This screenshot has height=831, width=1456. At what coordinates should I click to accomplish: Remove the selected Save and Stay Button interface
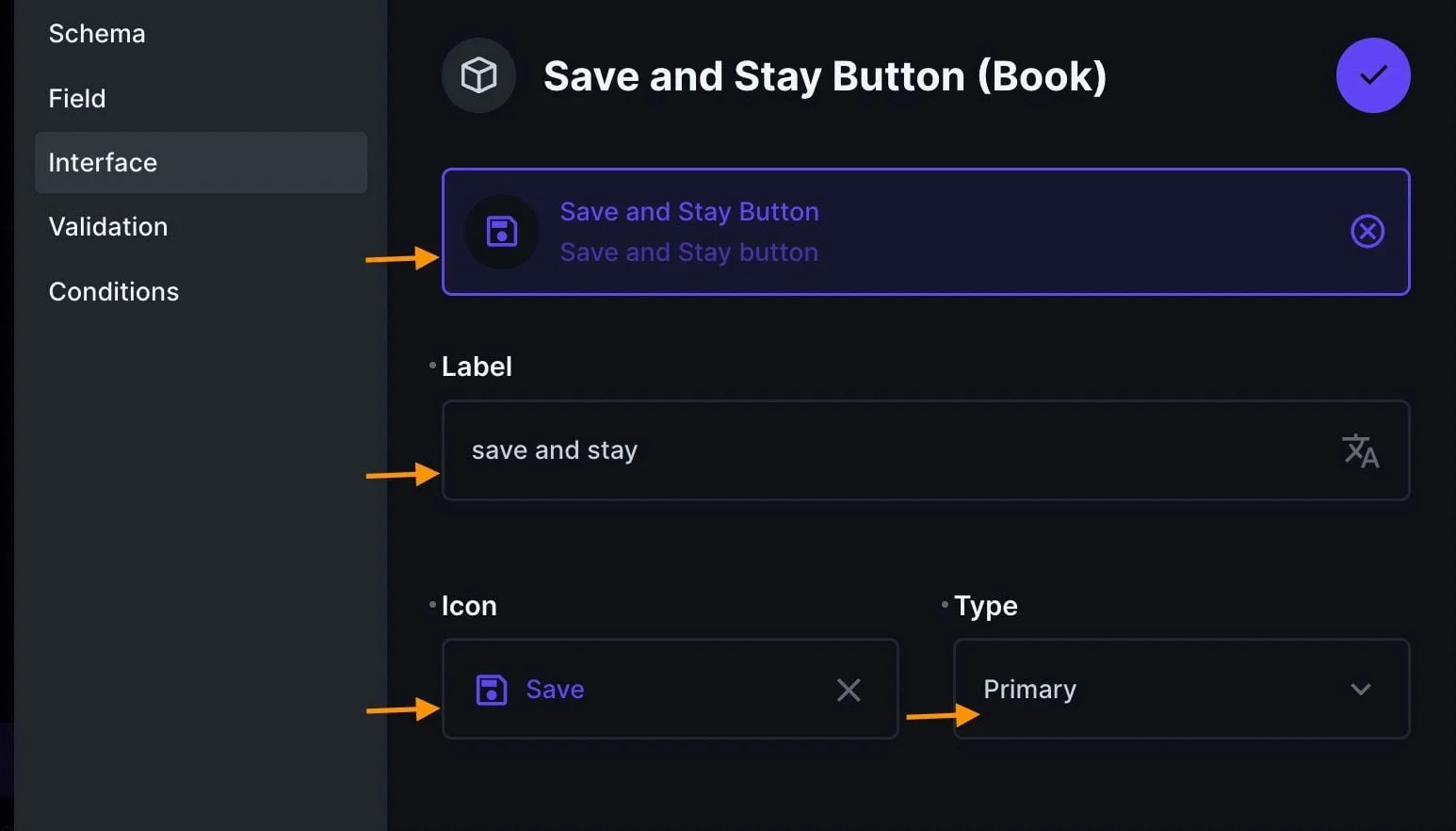click(1367, 232)
